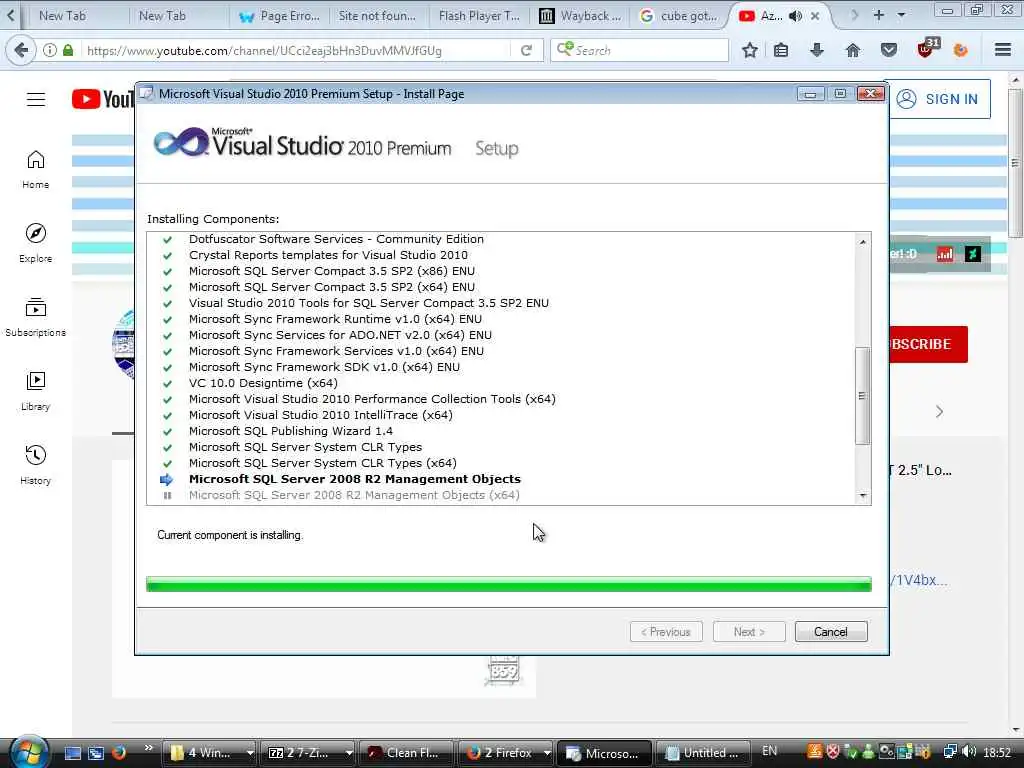Click Previous button in setup
The image size is (1024, 768).
(666, 632)
